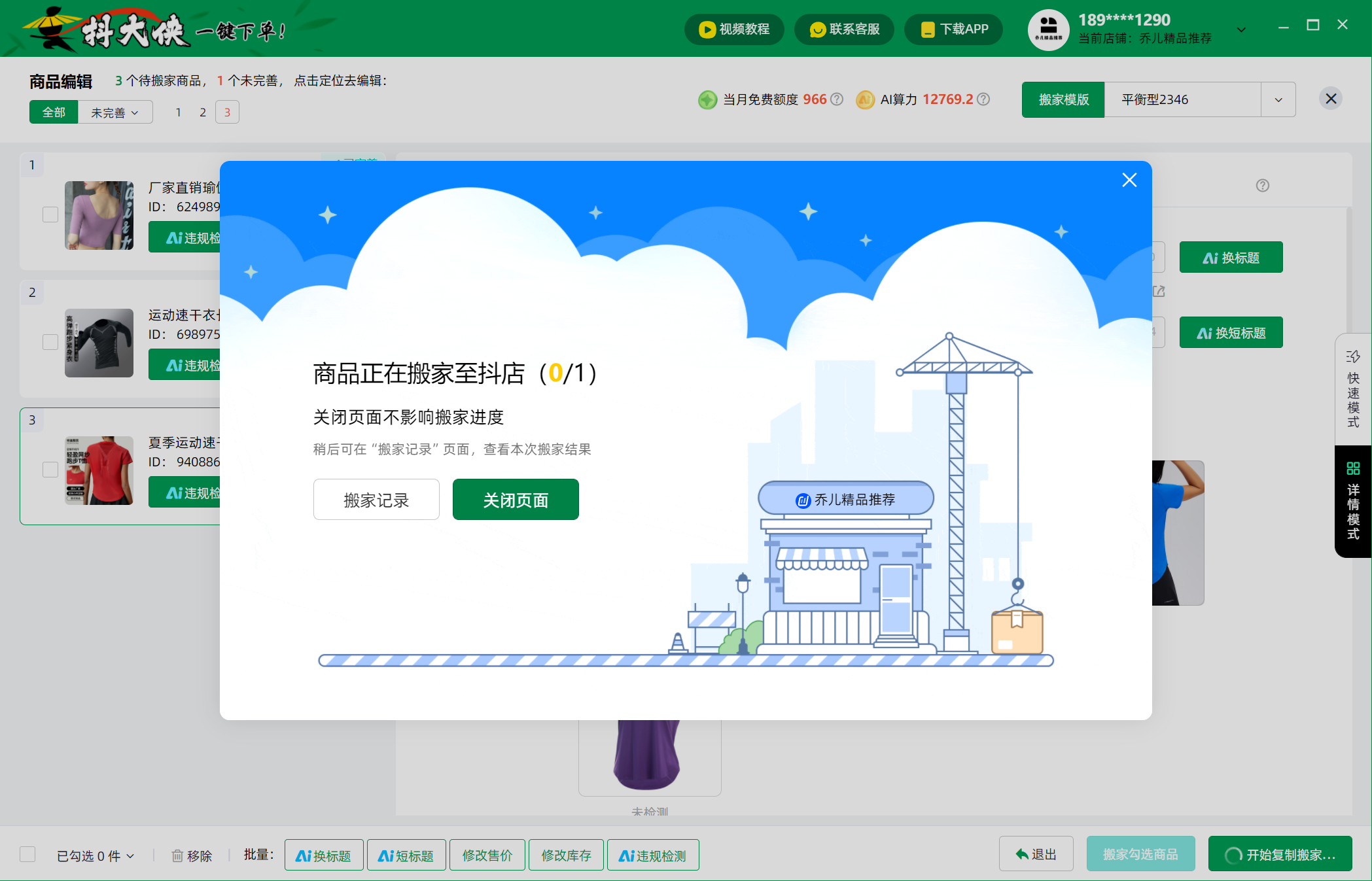The width and height of the screenshot is (1372, 881).
Task: Switch to 快速模式
Action: [x=1353, y=389]
